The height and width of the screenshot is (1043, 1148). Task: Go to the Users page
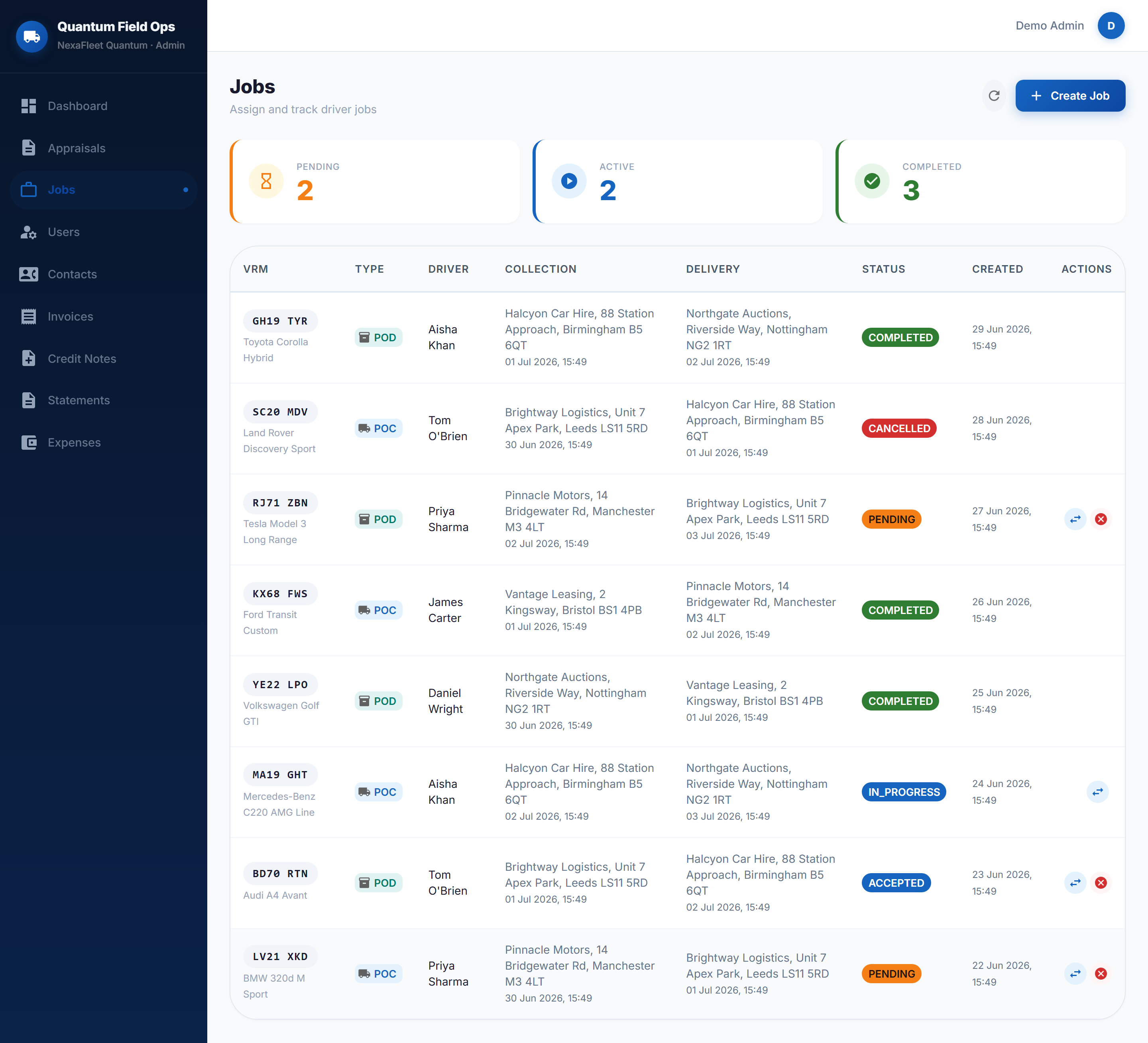tap(104, 232)
